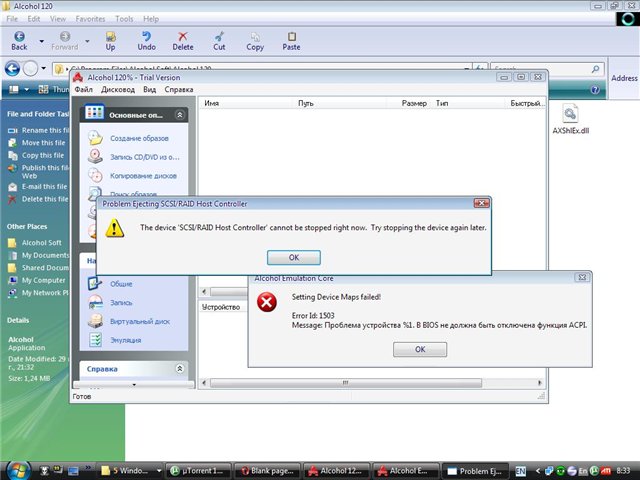Click the Запись settings icon
The height and width of the screenshot is (480, 640).
coord(95,302)
